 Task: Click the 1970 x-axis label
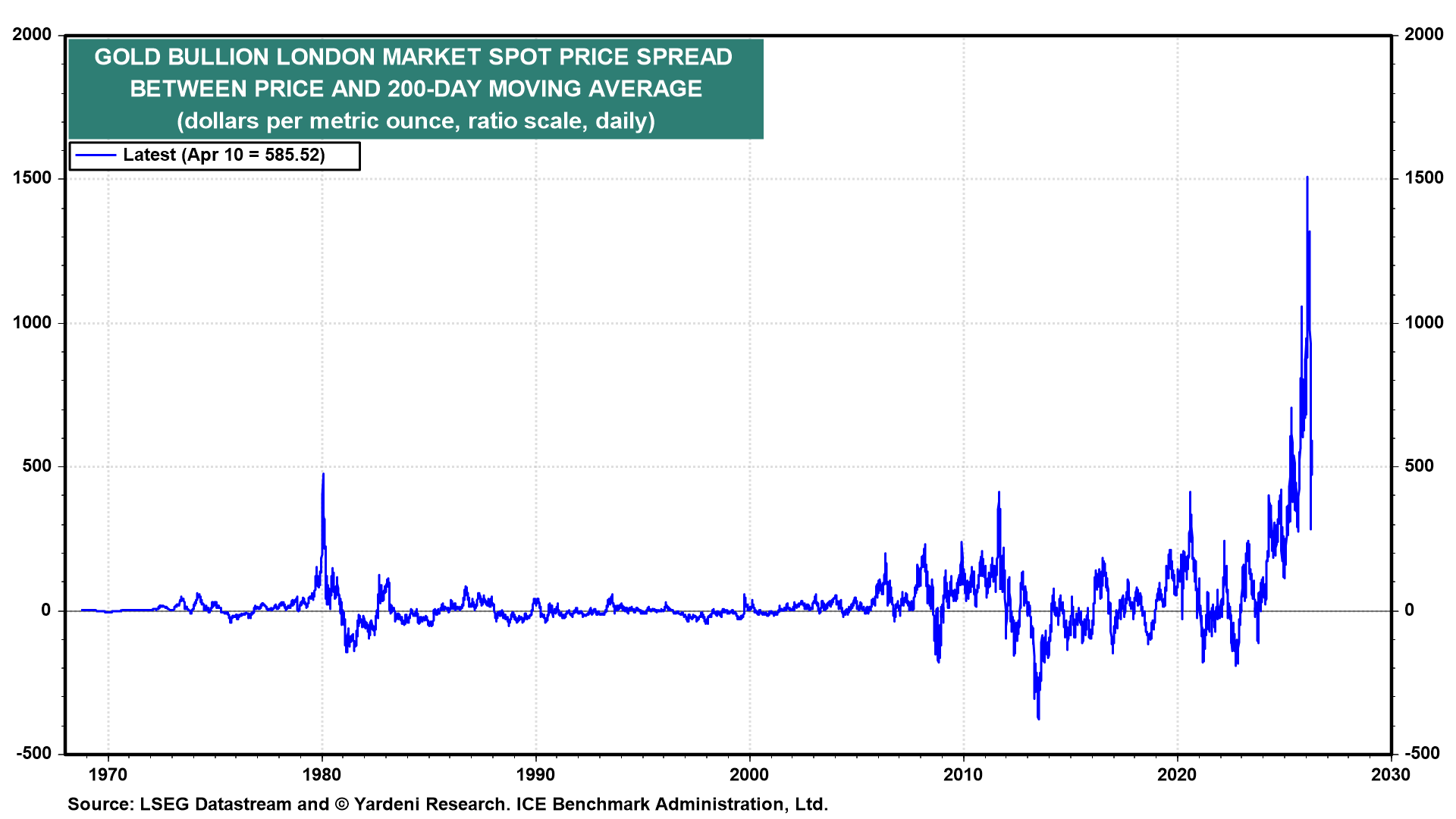[x=108, y=774]
